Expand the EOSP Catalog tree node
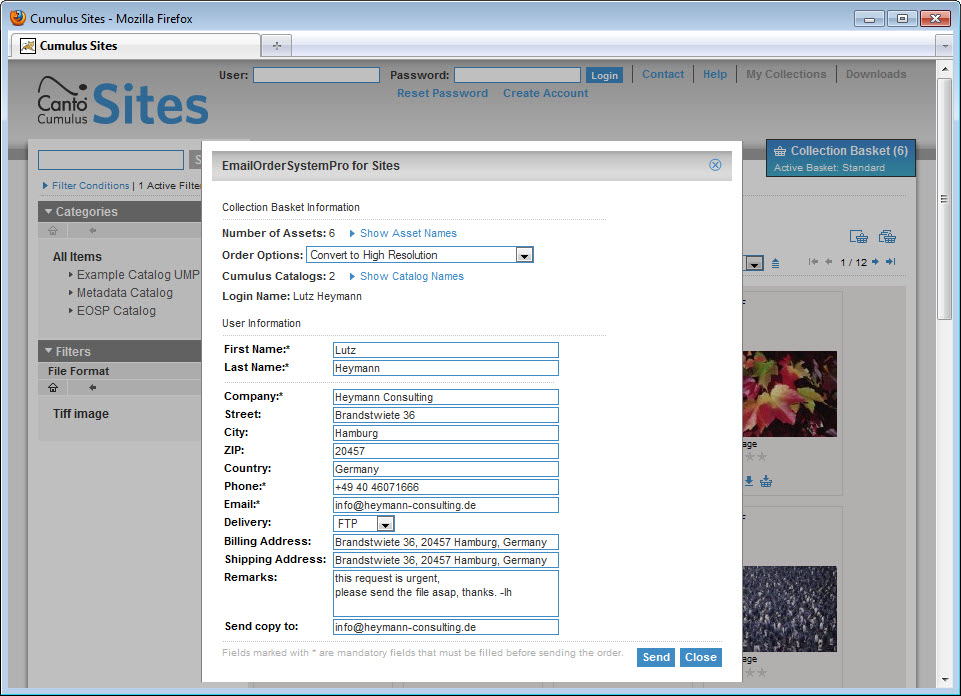 [x=71, y=311]
